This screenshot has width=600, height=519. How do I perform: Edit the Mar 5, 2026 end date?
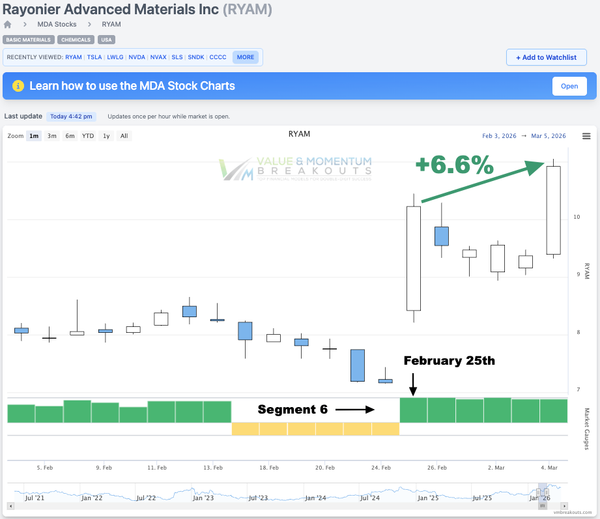pyautogui.click(x=548, y=136)
